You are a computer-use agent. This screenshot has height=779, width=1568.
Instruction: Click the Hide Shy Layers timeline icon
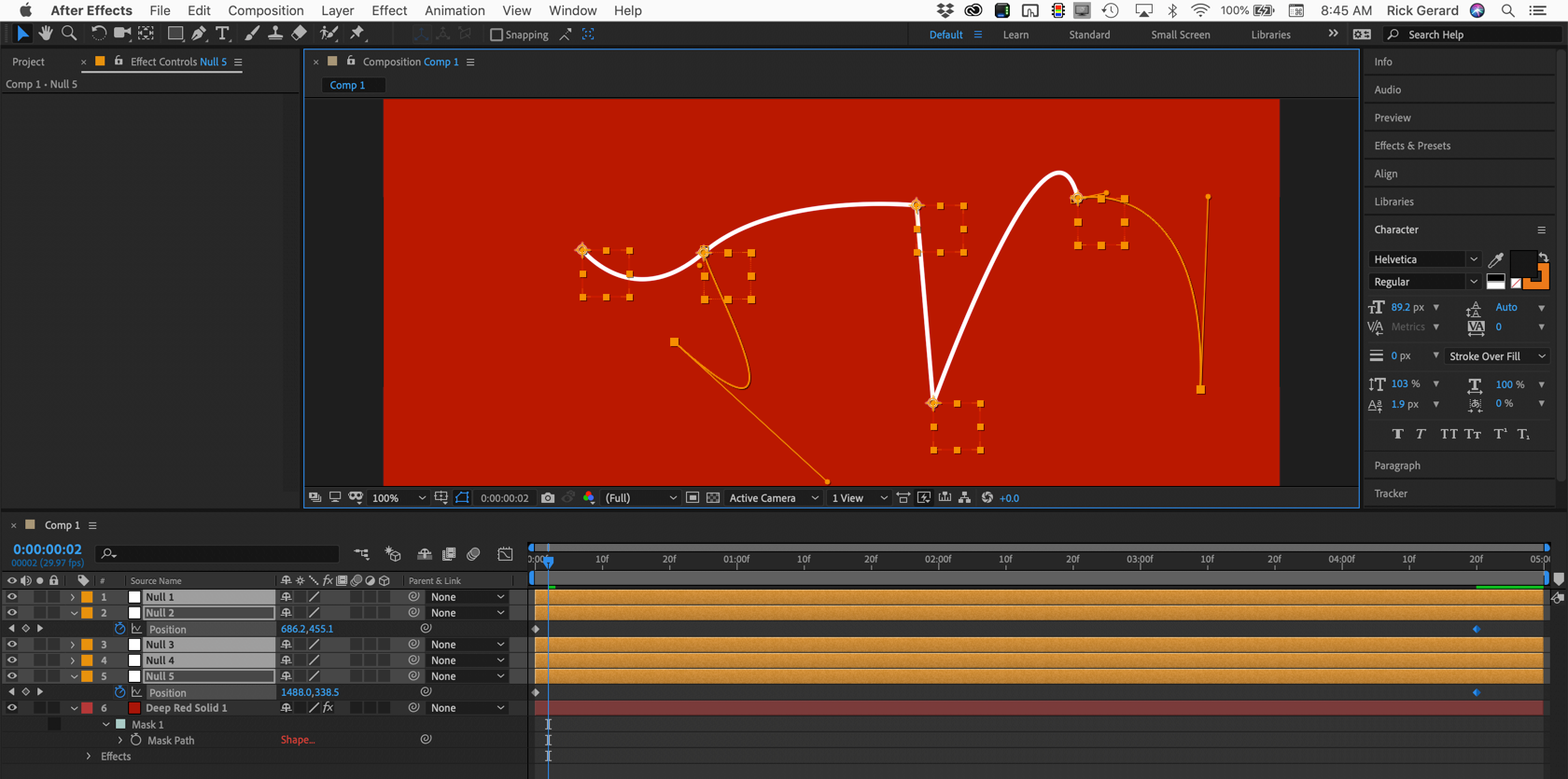pos(425,554)
